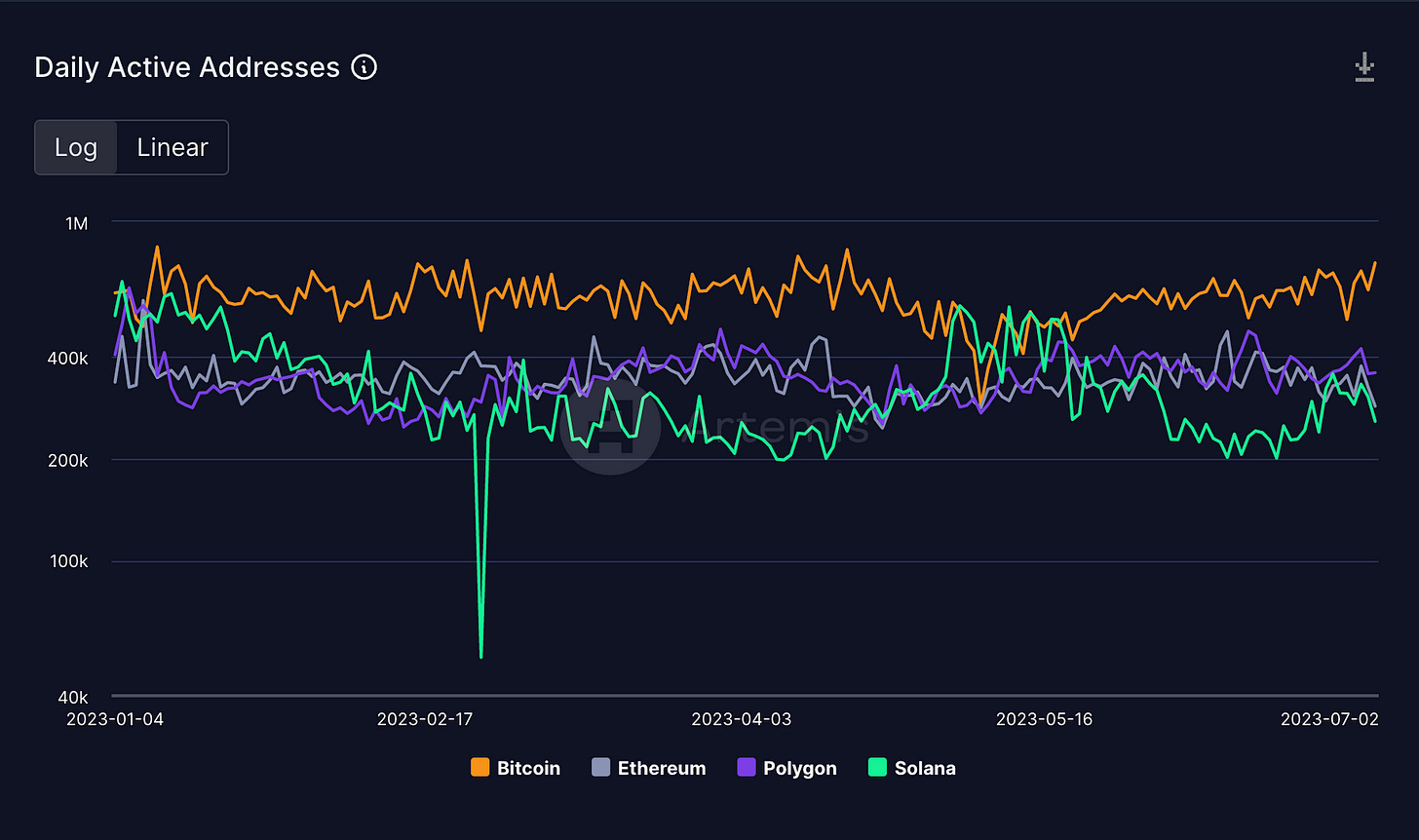Viewport: 1419px width, 840px height.
Task: Click the lowest point of Solana's sharp dip
Action: (481, 656)
